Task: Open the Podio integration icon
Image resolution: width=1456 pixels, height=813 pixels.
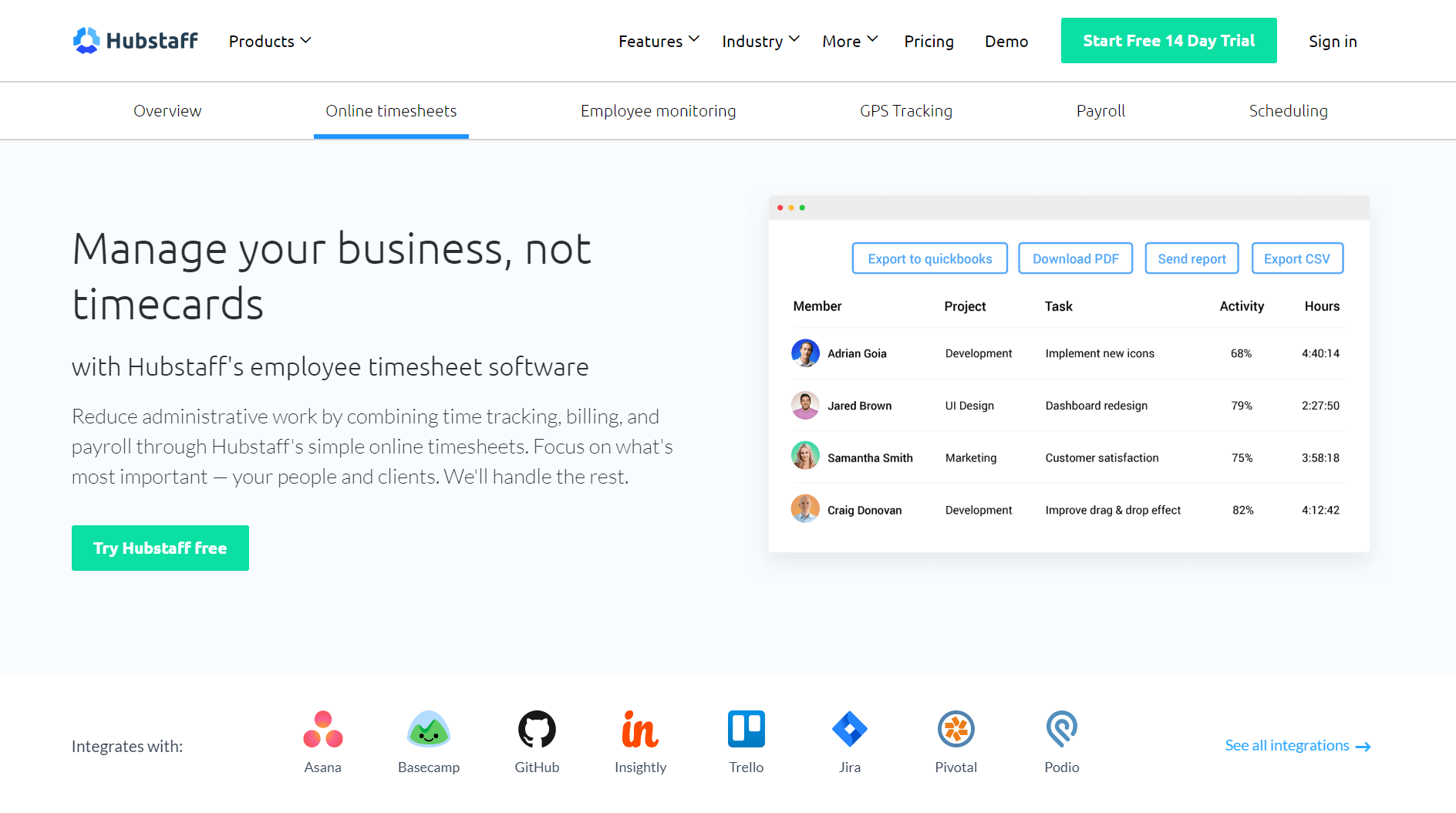Action: pos(1062,729)
